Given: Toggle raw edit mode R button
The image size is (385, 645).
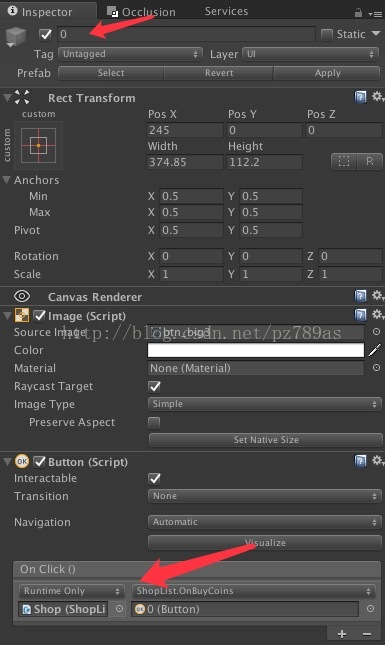Looking at the screenshot, I should click(x=370, y=161).
